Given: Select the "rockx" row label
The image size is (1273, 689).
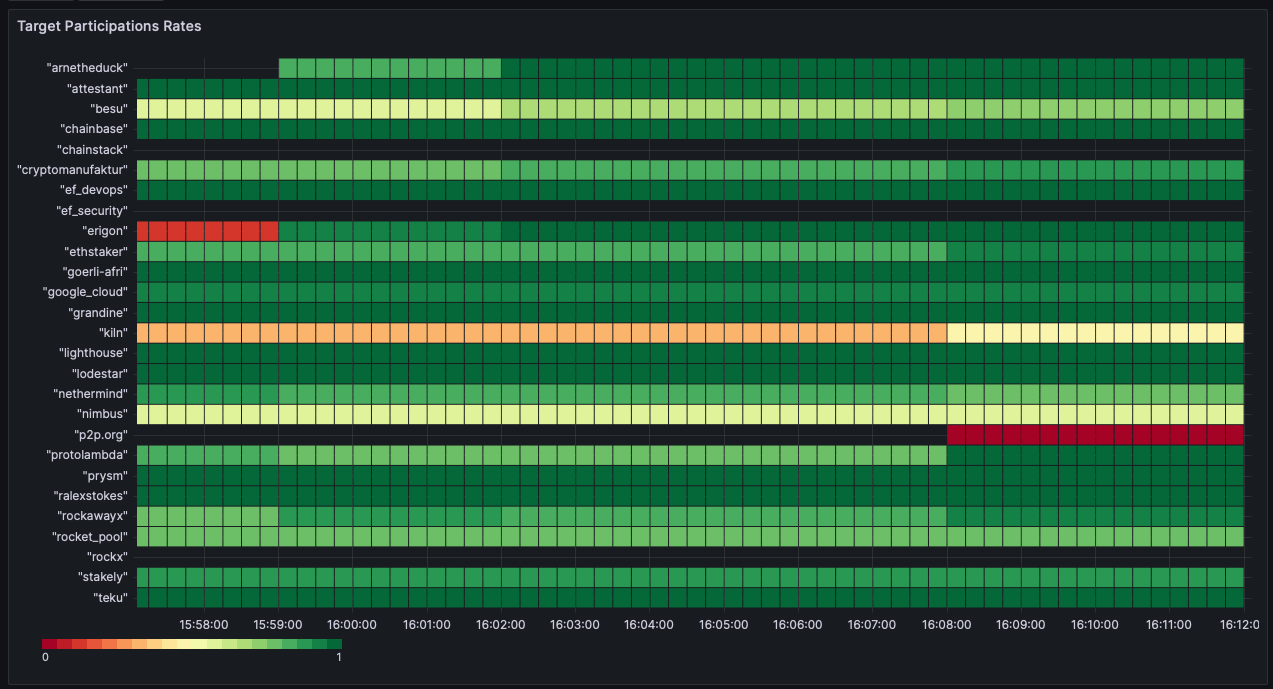Looking at the screenshot, I should pos(106,557).
